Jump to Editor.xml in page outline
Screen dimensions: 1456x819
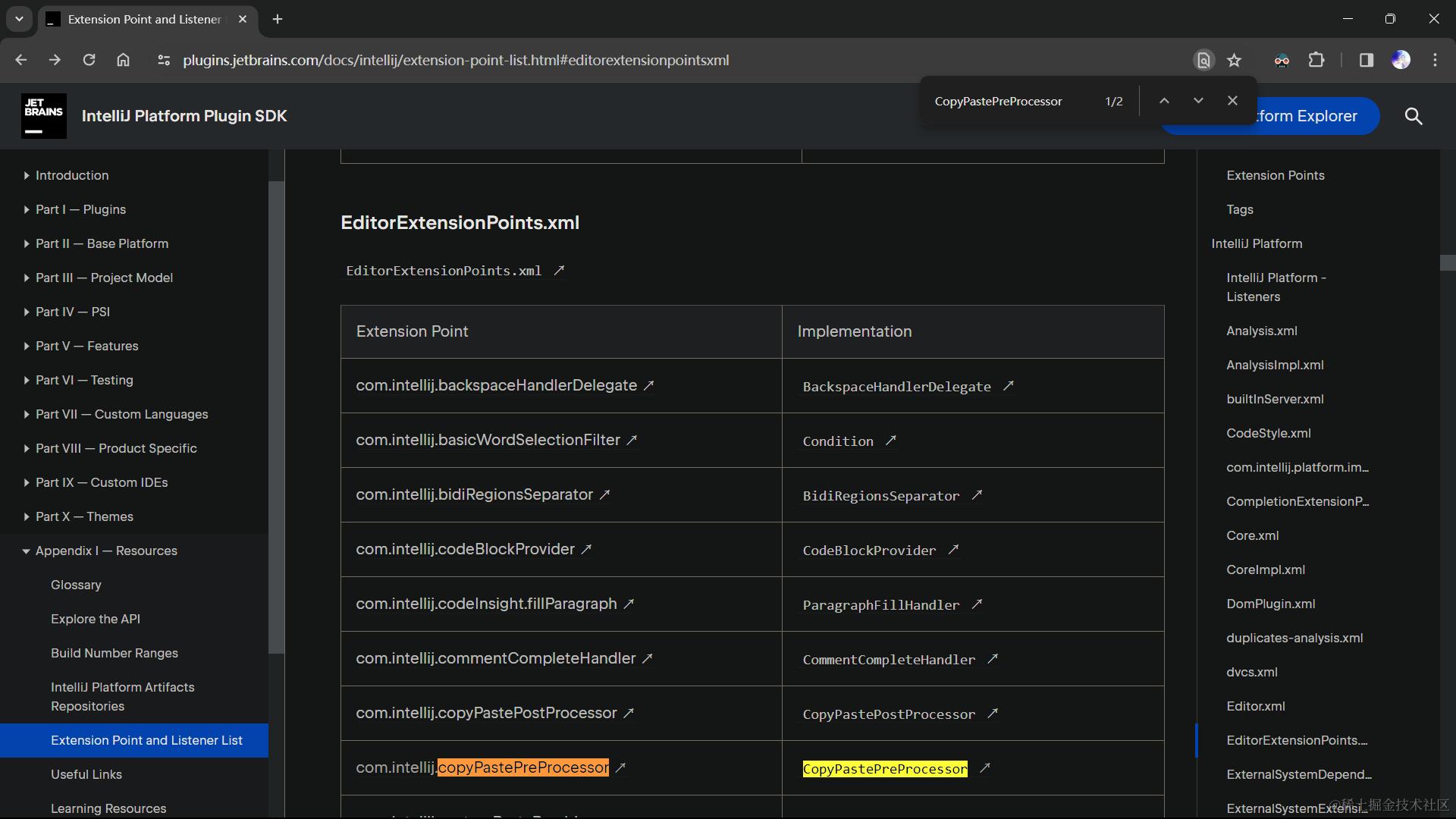point(1256,706)
